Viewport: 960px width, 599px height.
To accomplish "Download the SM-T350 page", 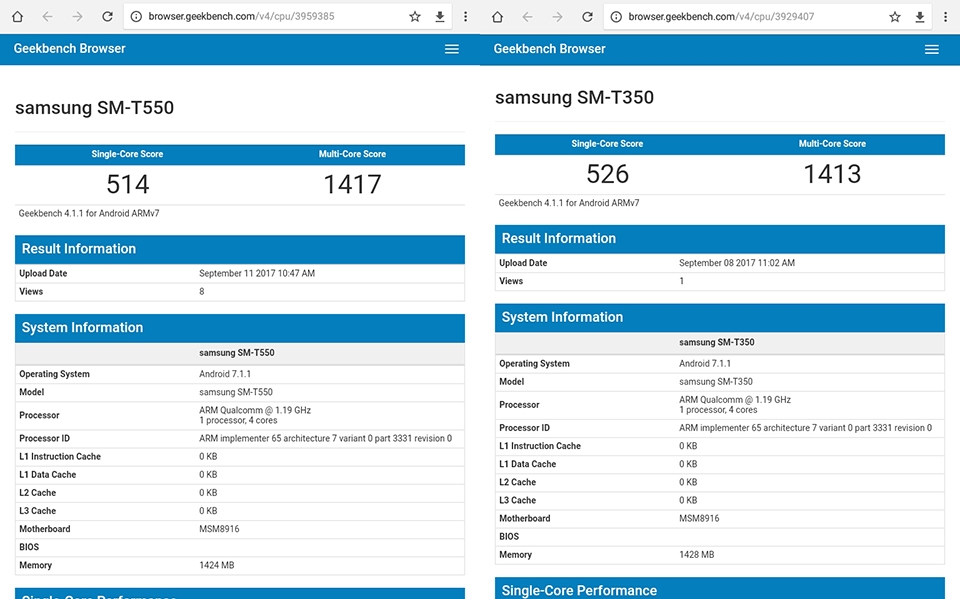I will click(920, 17).
